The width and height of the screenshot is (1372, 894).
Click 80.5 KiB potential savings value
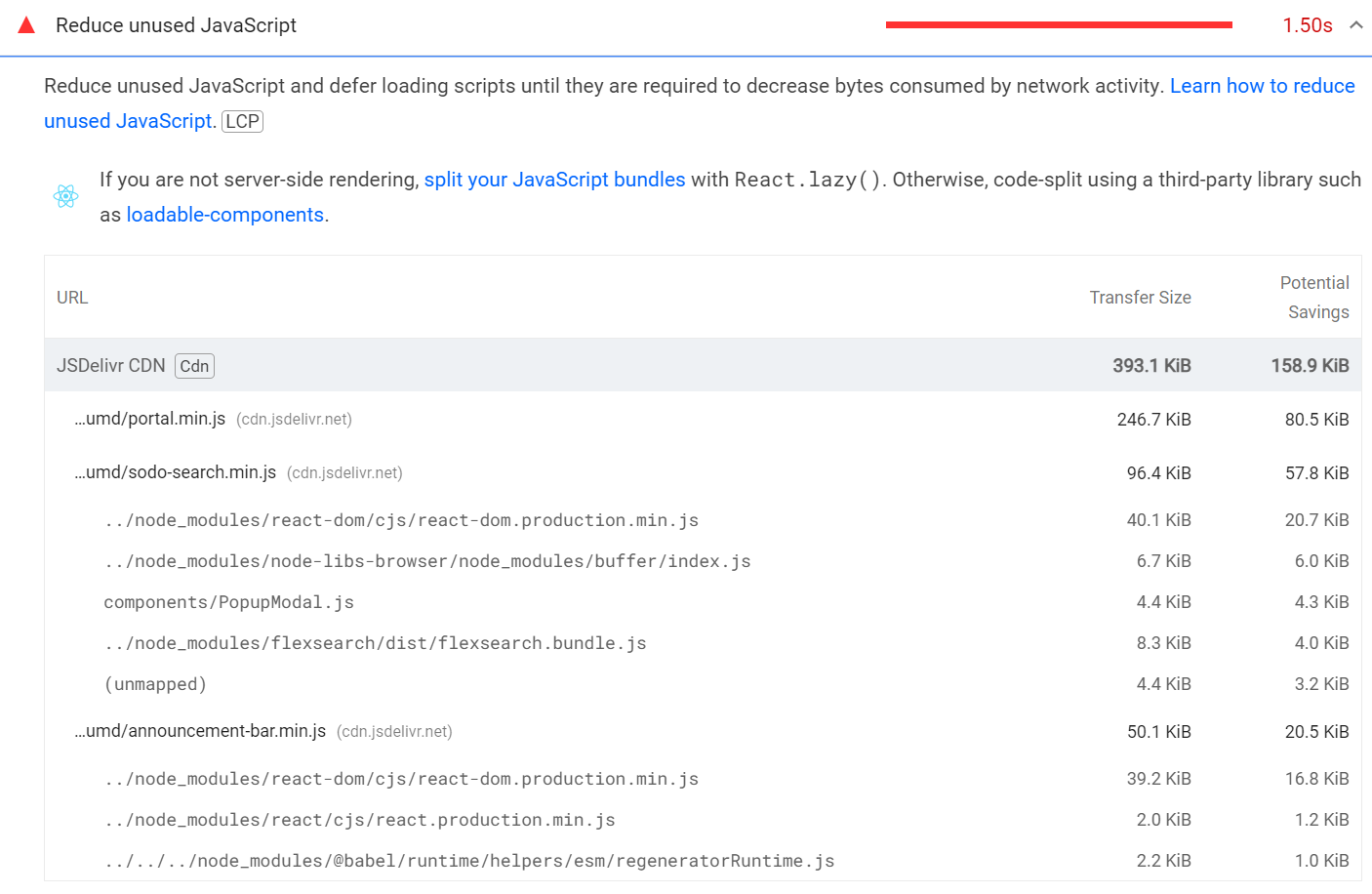coord(1316,420)
